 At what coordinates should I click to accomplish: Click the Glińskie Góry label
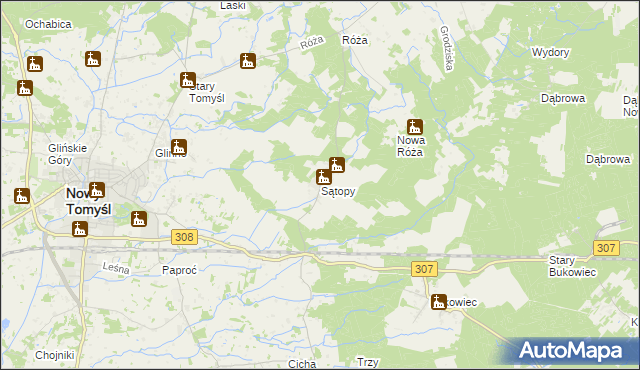[x=67, y=154]
